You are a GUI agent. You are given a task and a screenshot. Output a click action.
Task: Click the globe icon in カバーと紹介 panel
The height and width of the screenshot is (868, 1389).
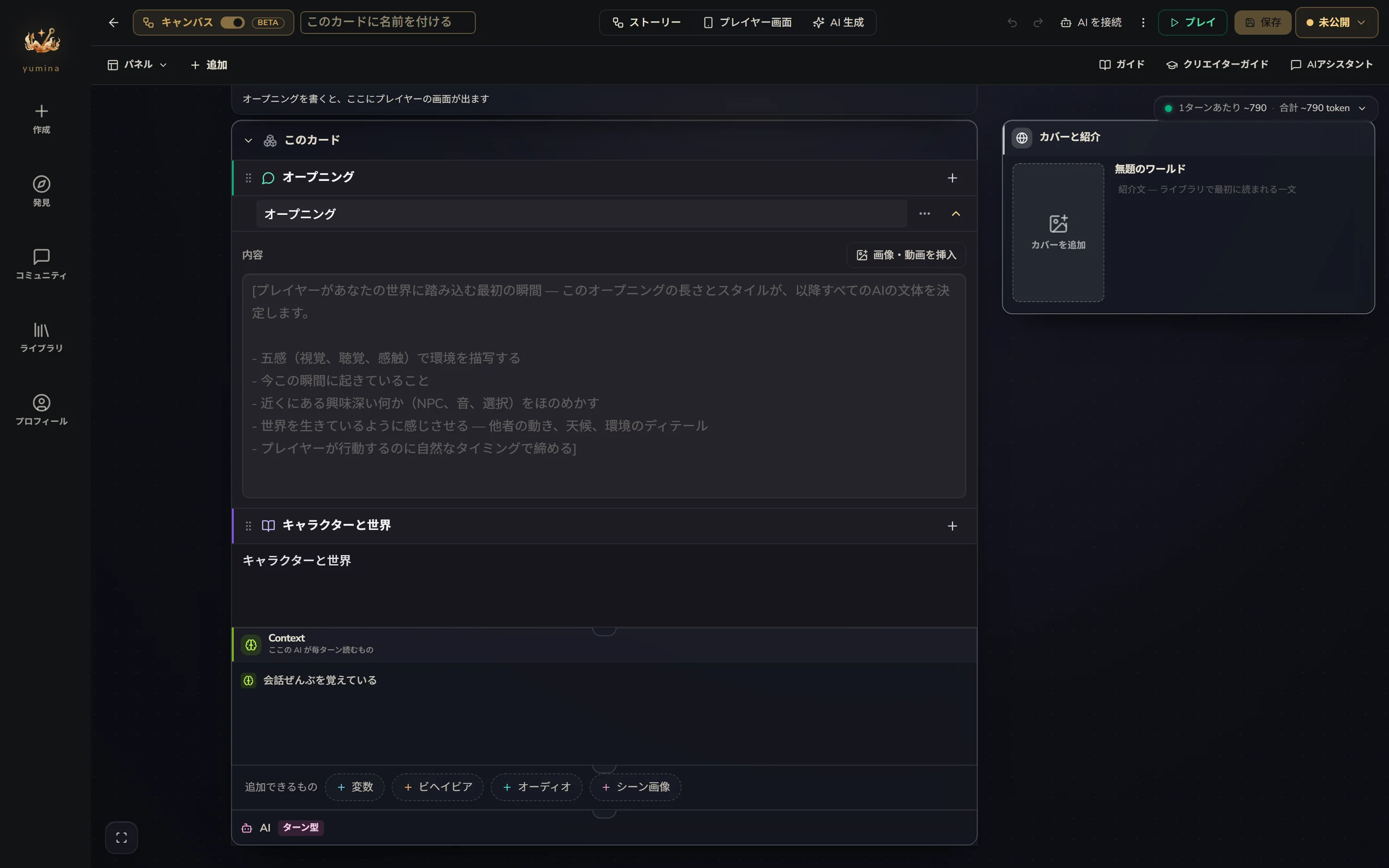point(1022,138)
